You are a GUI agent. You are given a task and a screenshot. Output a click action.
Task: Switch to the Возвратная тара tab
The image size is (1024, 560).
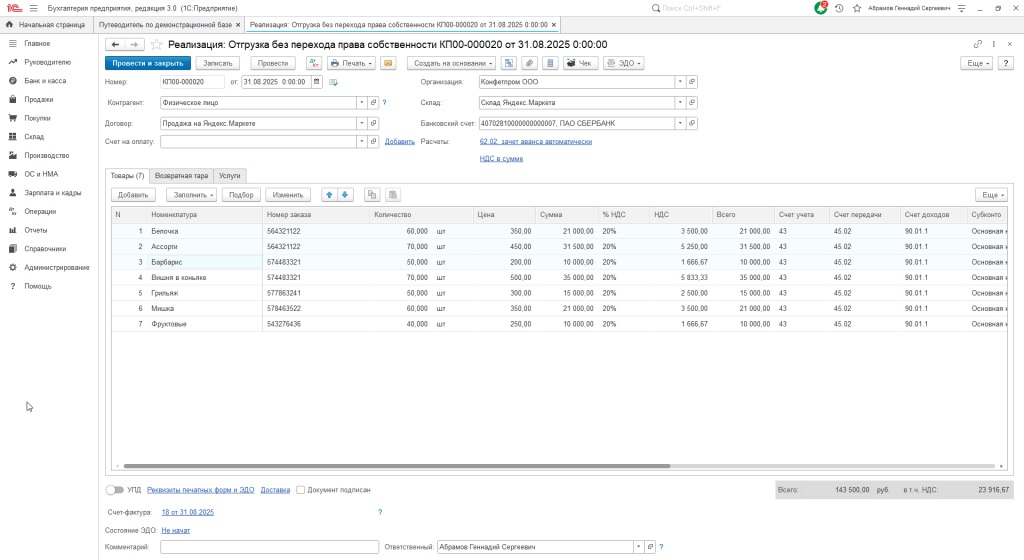point(181,175)
